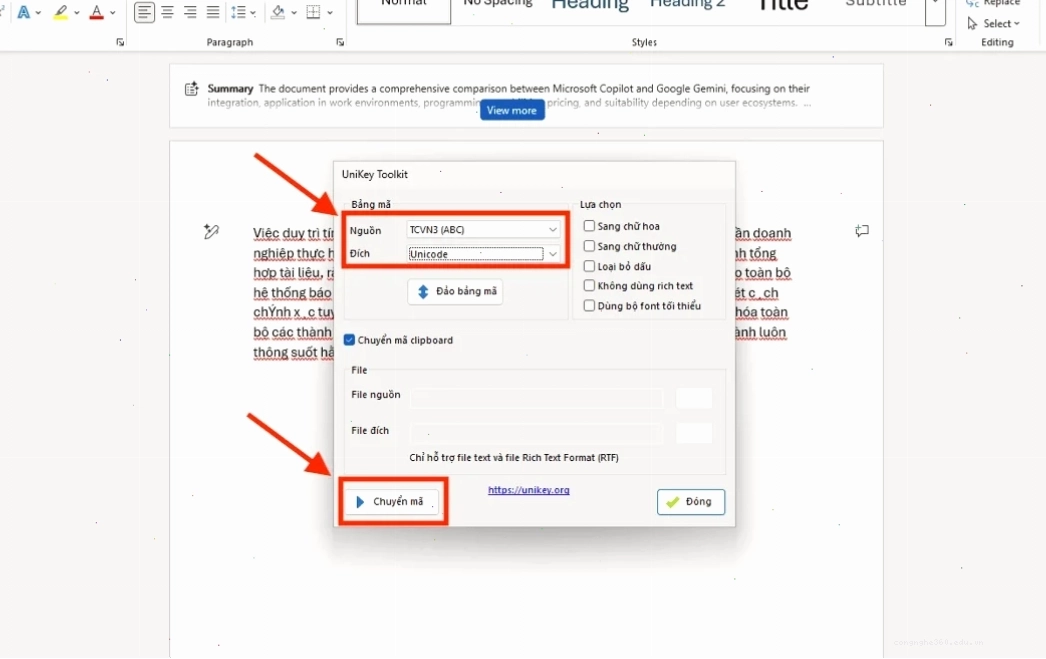Click Đảo bảng mã swap button
This screenshot has height=659, width=1046.
[456, 291]
